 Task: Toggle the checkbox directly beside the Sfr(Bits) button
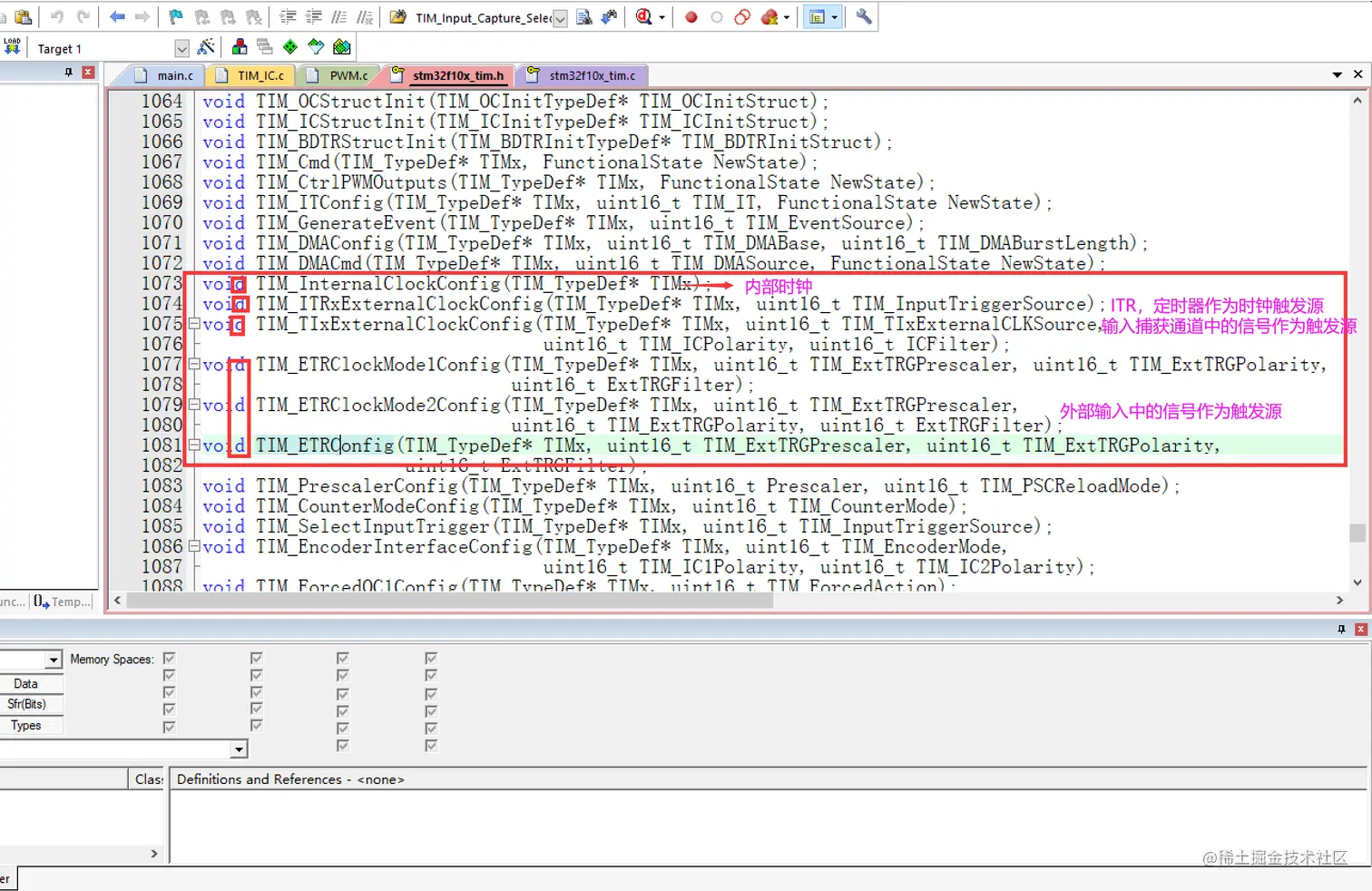click(169, 710)
